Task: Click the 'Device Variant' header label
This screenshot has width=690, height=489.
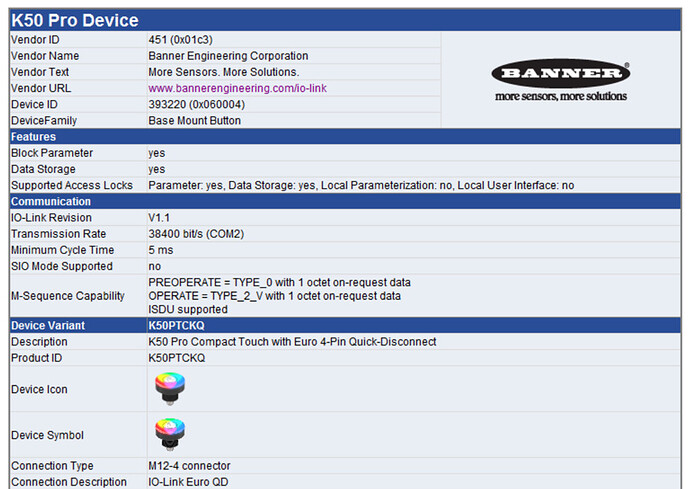Action: [48, 325]
